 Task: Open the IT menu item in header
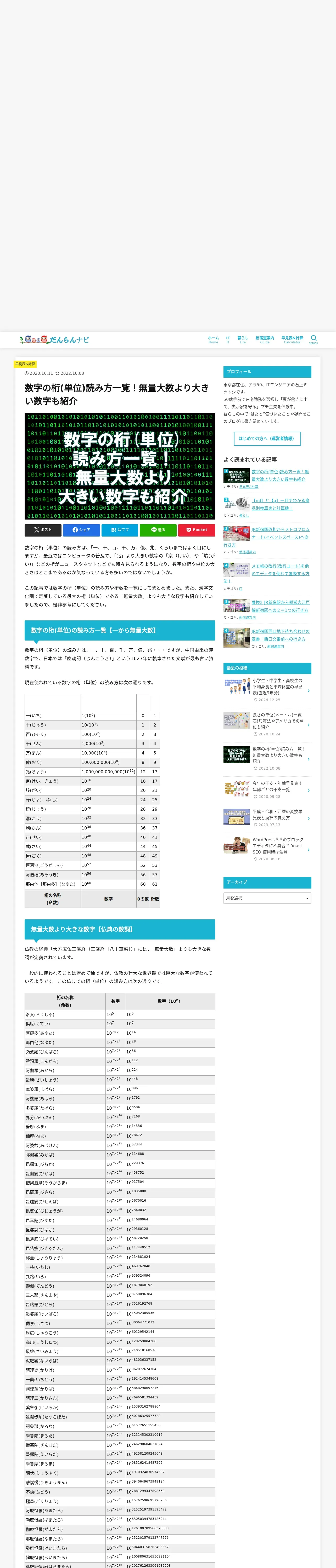228,340
